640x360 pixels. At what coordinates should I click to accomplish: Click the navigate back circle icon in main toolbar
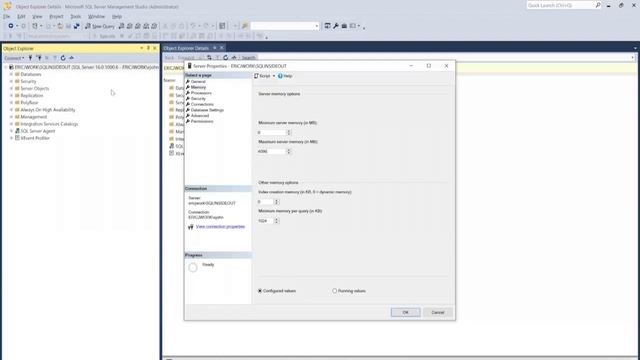tap(11, 26)
